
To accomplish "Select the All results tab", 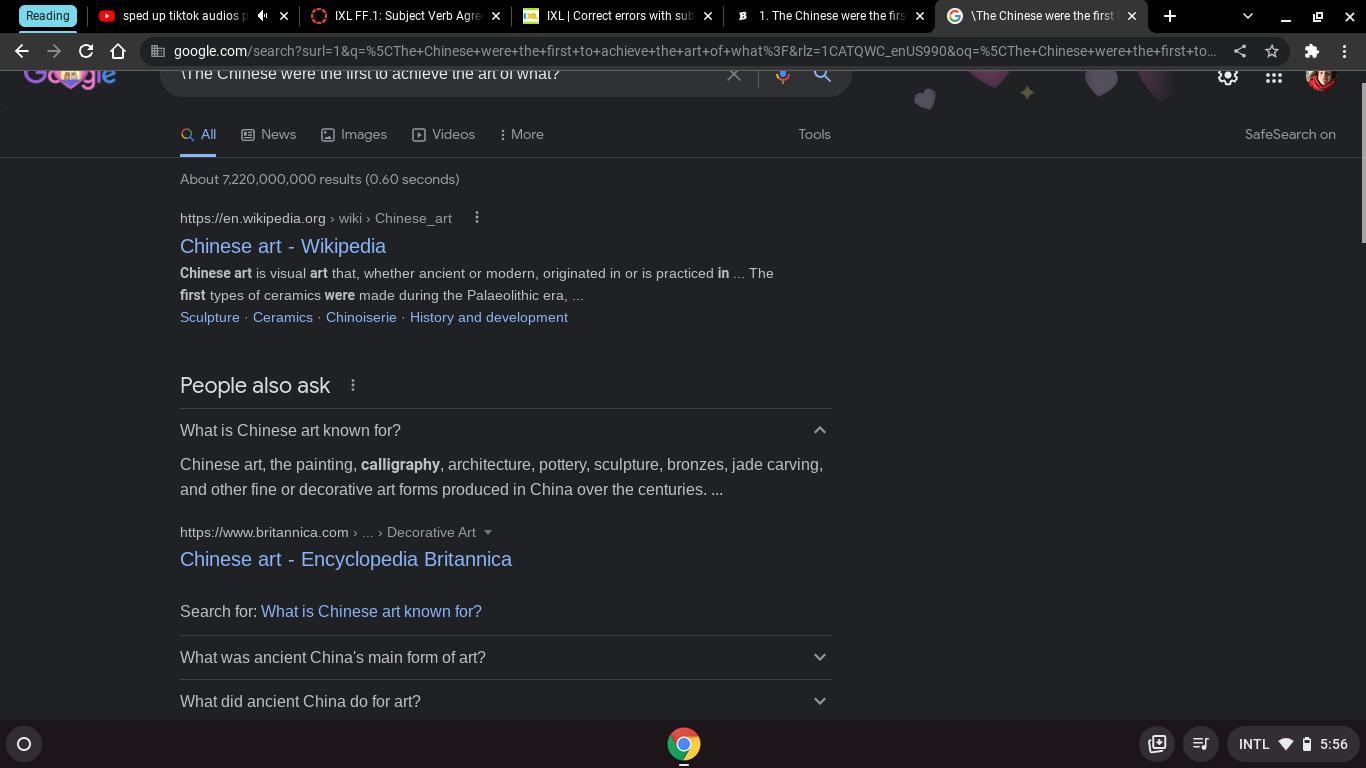I will tap(198, 134).
